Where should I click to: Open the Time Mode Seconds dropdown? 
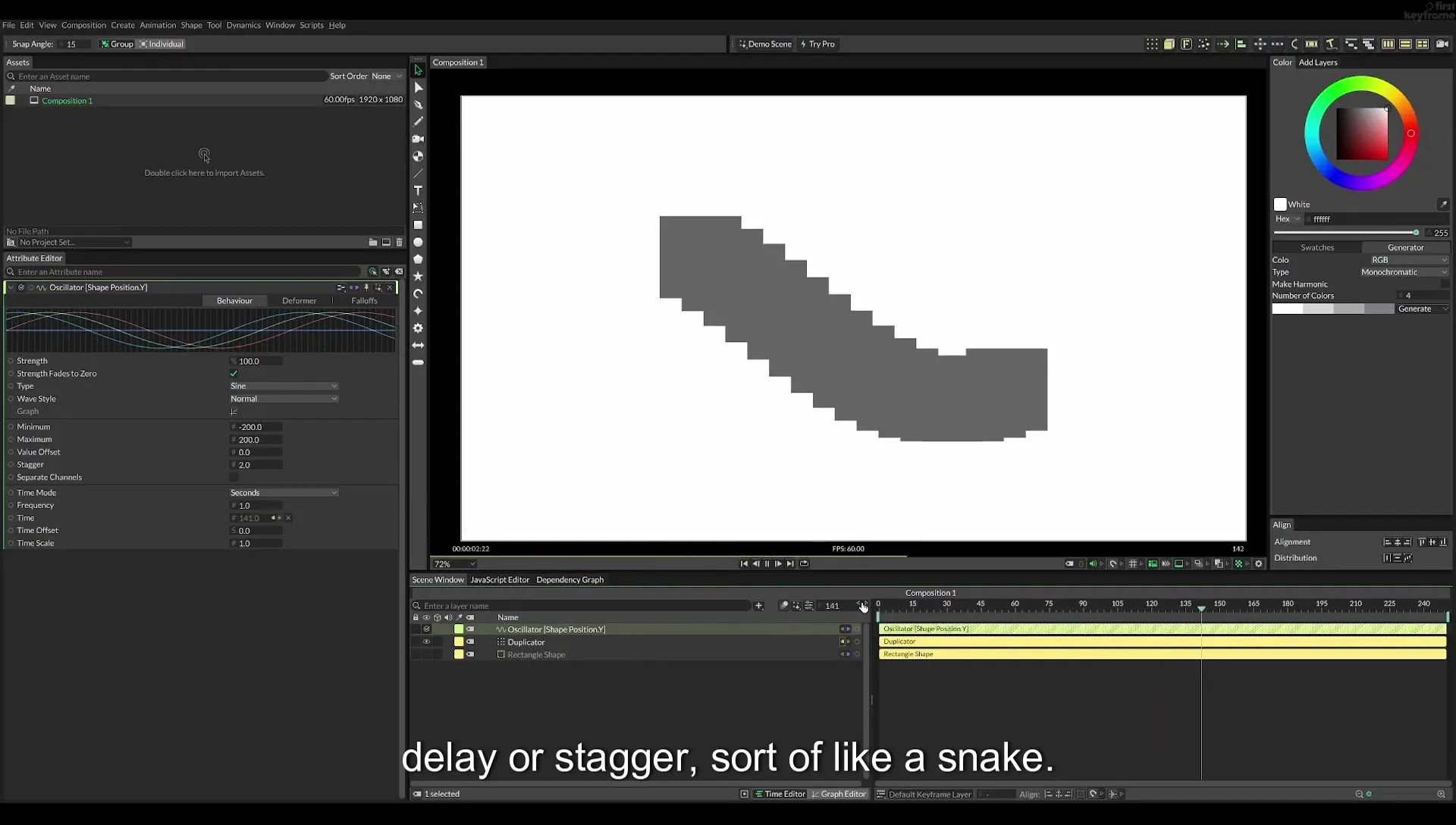tap(284, 493)
